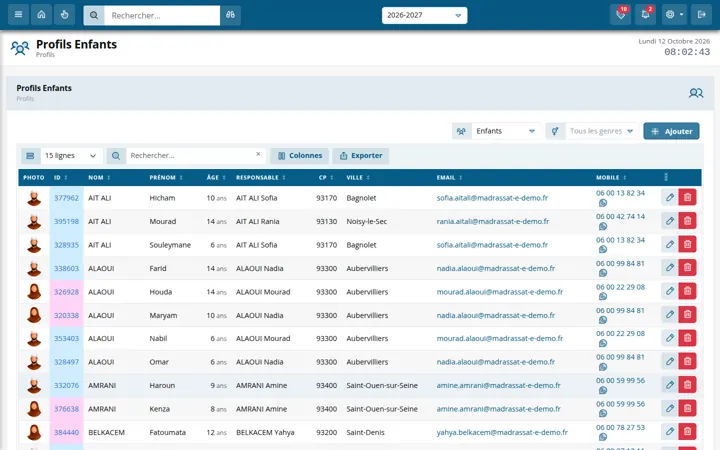Viewport: 720px width, 450px height.
Task: Delete the profile of ALAOUI Houda
Action: pyautogui.click(x=687, y=291)
